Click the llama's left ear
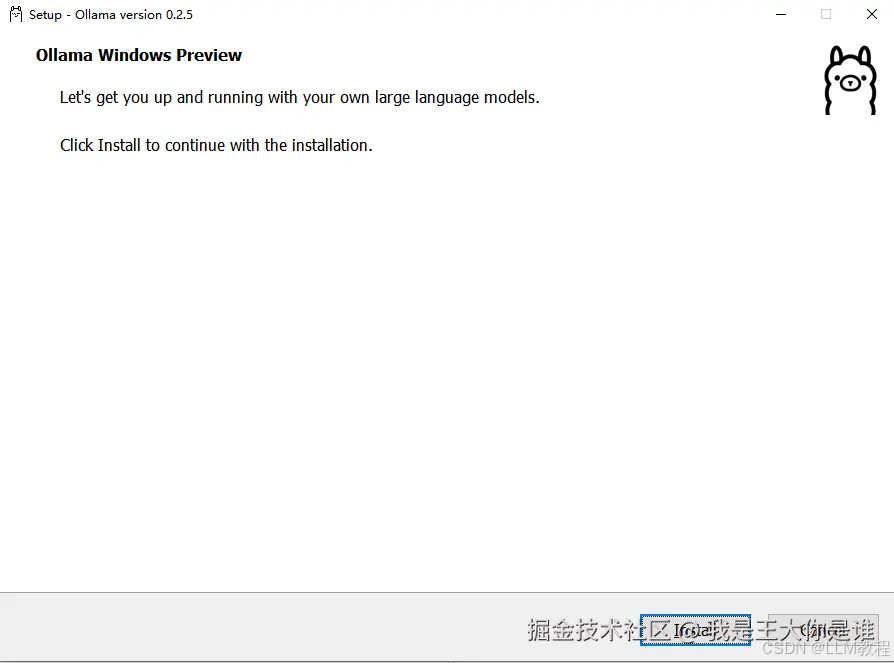 pyautogui.click(x=835, y=55)
